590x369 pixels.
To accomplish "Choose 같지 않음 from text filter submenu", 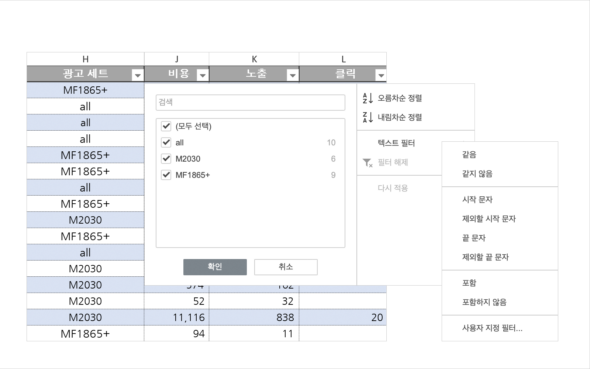I will [x=477, y=173].
